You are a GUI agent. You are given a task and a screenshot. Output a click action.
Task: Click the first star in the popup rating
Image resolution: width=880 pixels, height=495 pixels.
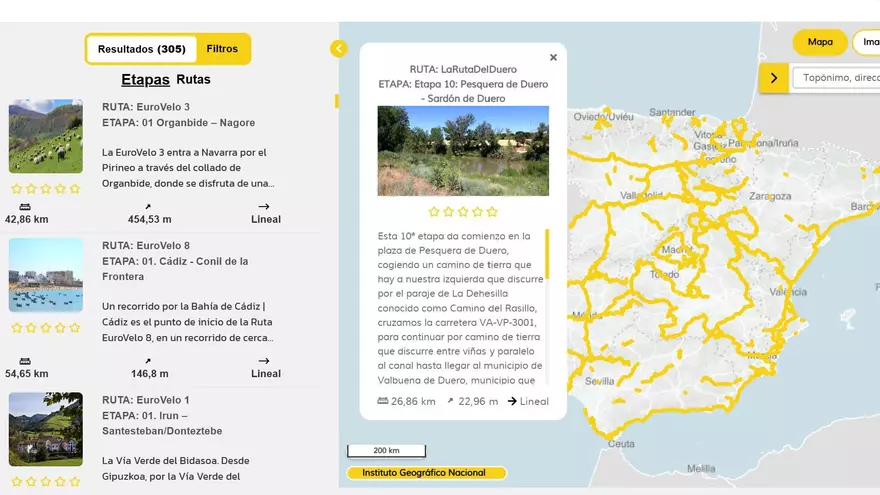coord(435,212)
